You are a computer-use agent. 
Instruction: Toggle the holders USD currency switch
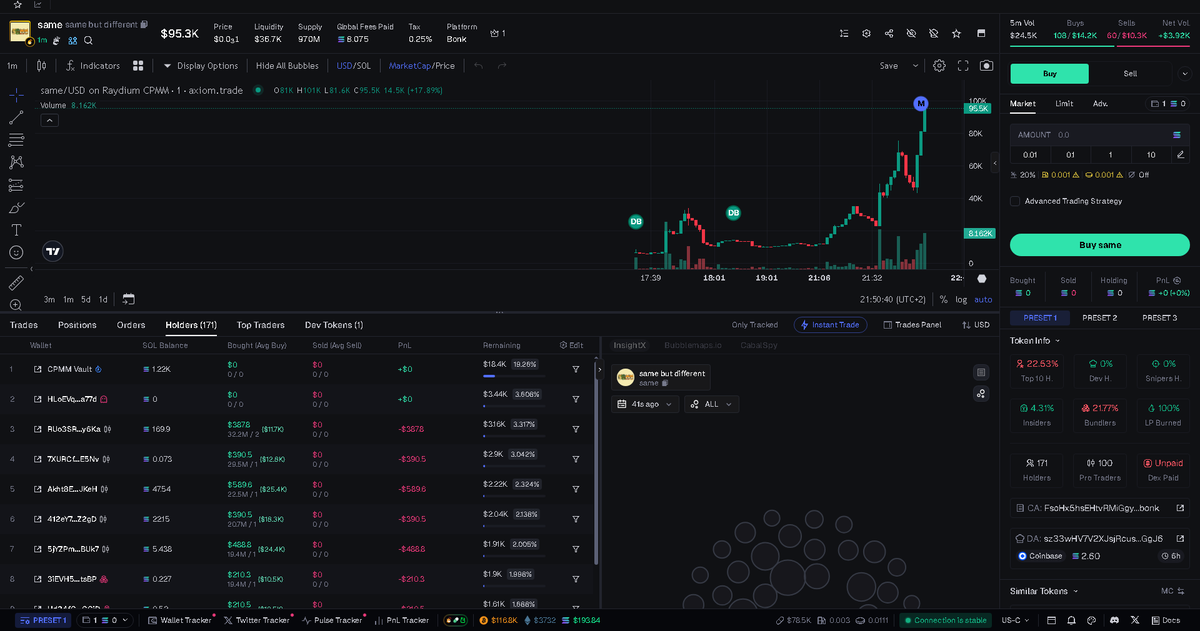pyautogui.click(x=976, y=325)
